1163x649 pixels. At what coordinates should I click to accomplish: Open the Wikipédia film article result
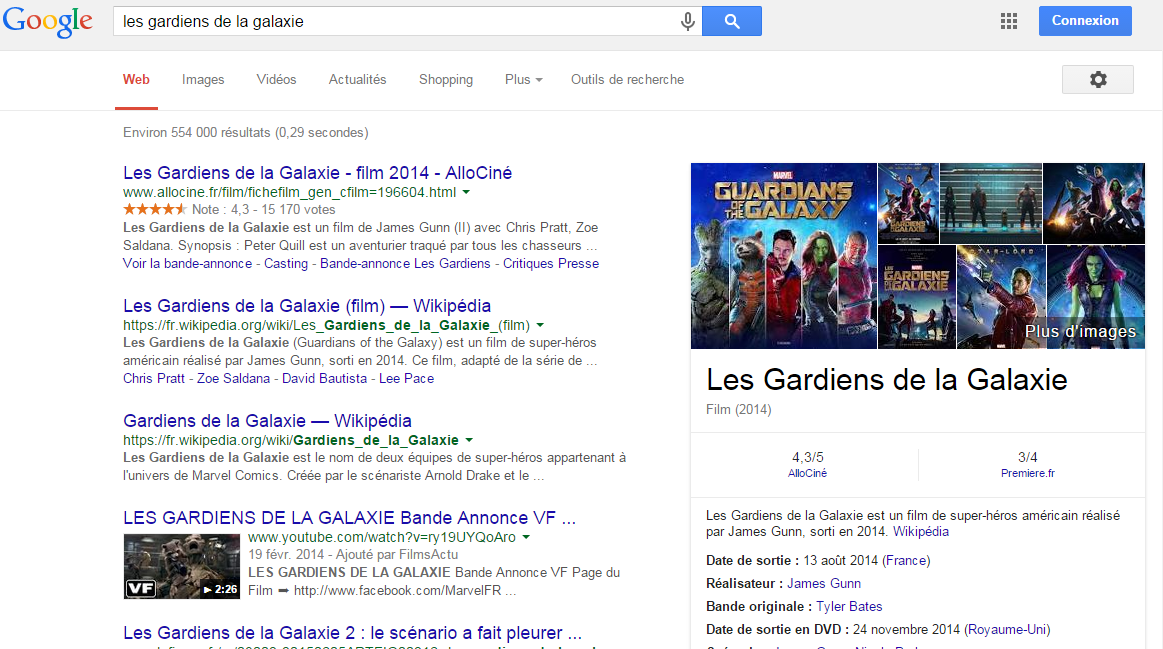pos(307,306)
